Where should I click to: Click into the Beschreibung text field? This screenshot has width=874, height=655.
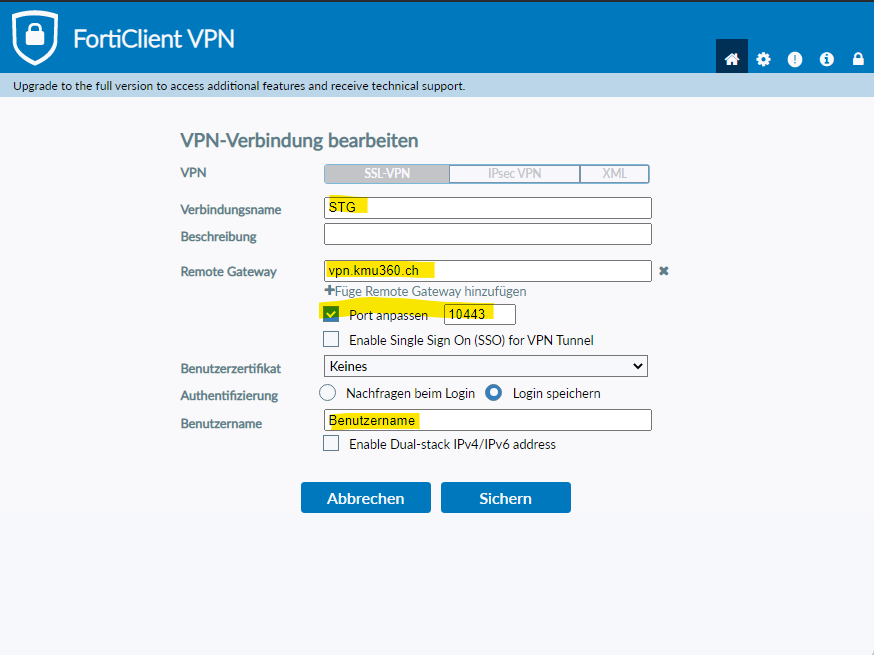click(487, 235)
